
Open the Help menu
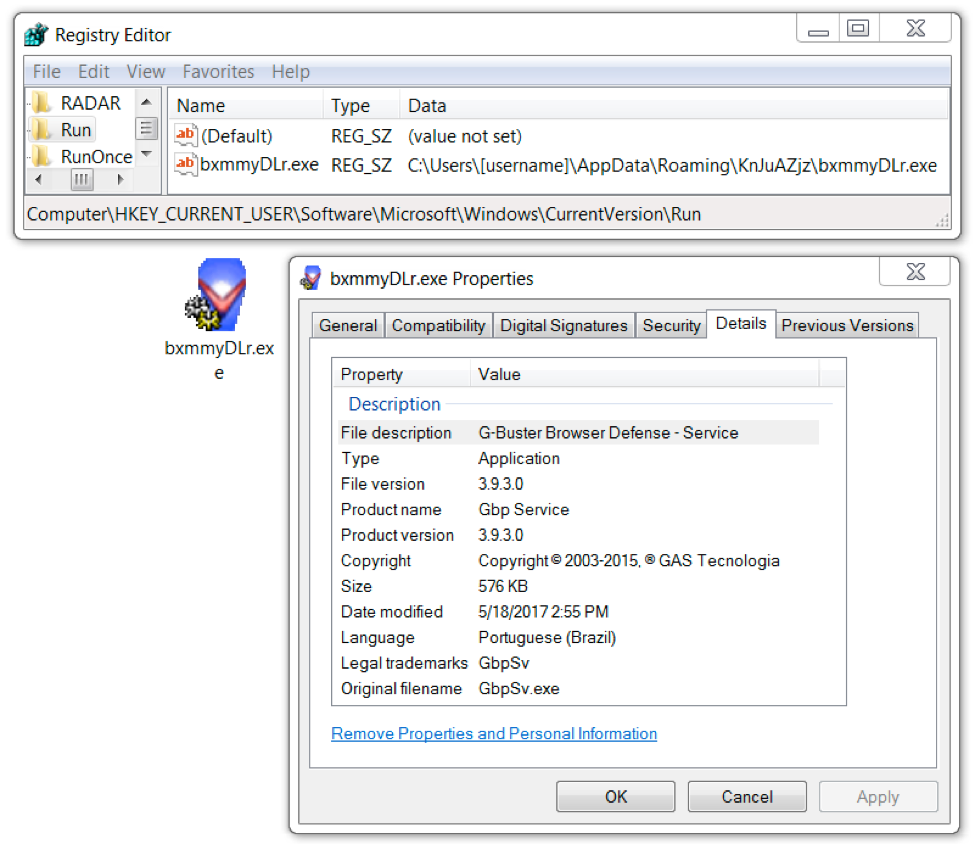[290, 72]
